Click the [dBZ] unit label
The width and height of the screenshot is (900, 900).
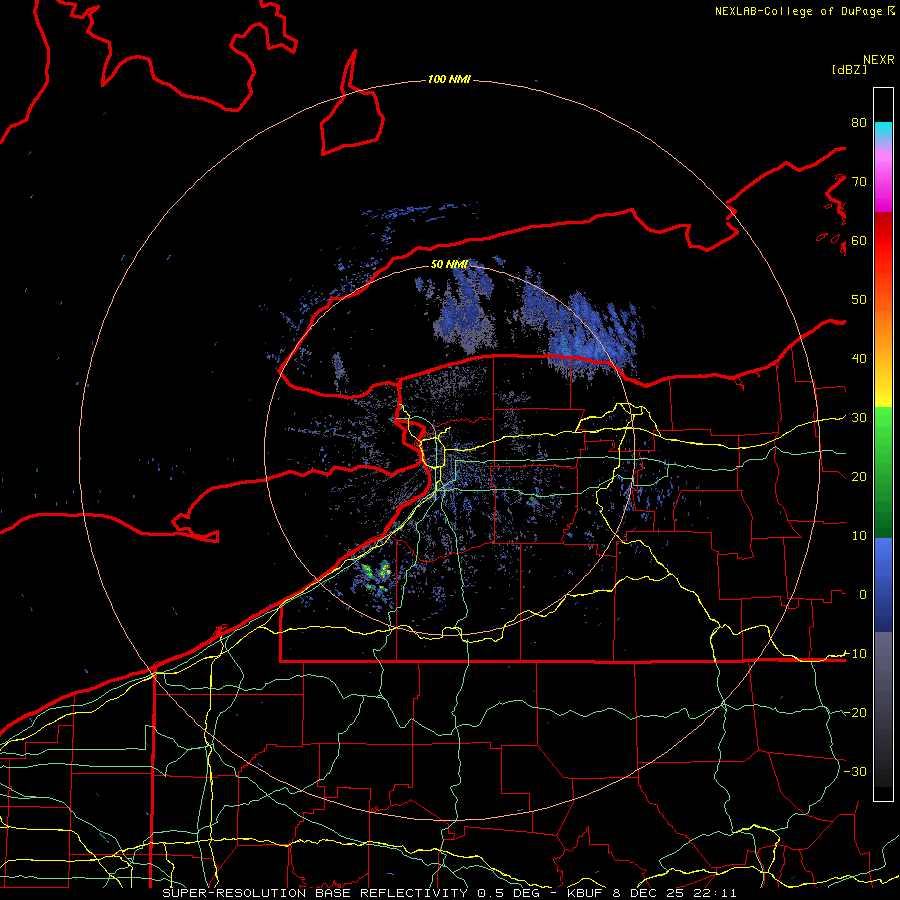point(849,69)
